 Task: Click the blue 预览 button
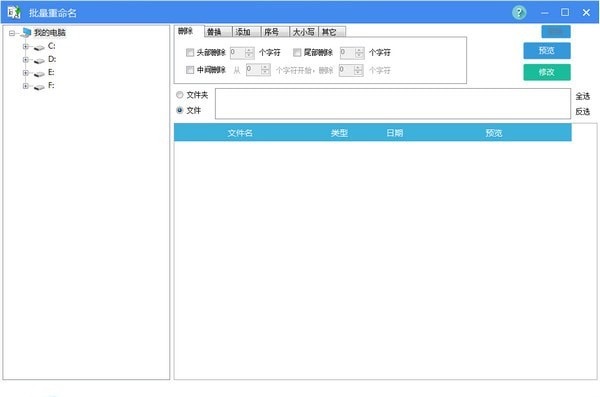(x=547, y=51)
